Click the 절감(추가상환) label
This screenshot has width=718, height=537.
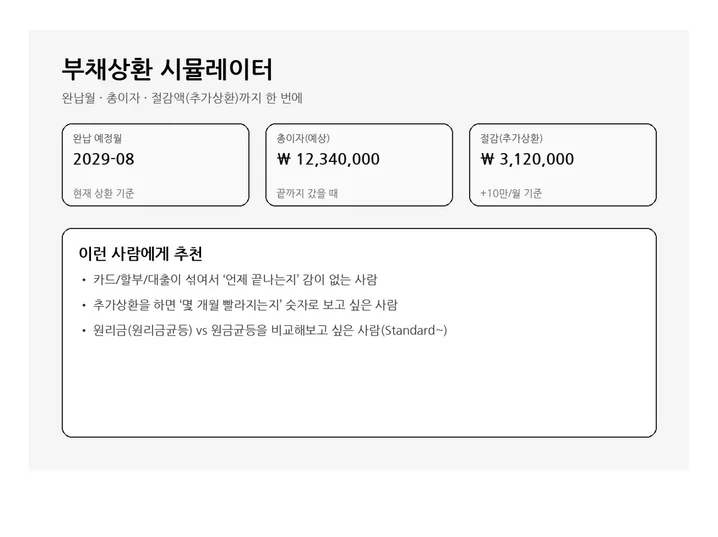512,138
